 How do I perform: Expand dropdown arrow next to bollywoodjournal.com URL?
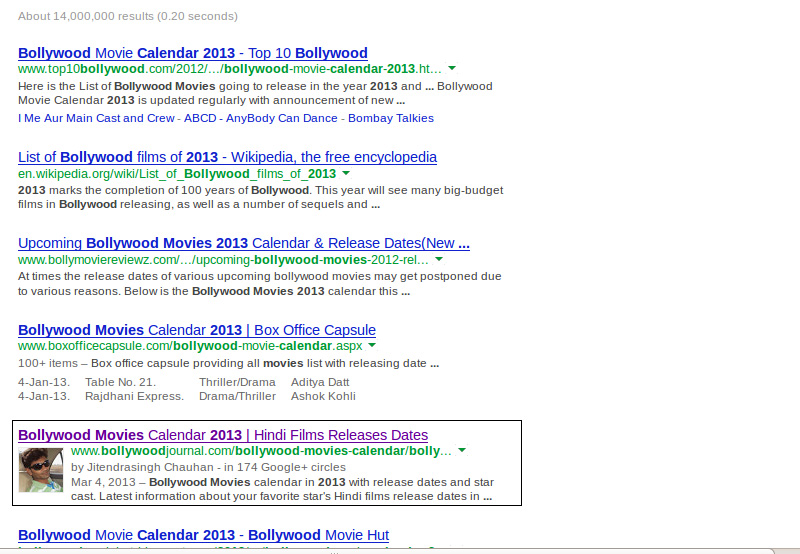462,451
